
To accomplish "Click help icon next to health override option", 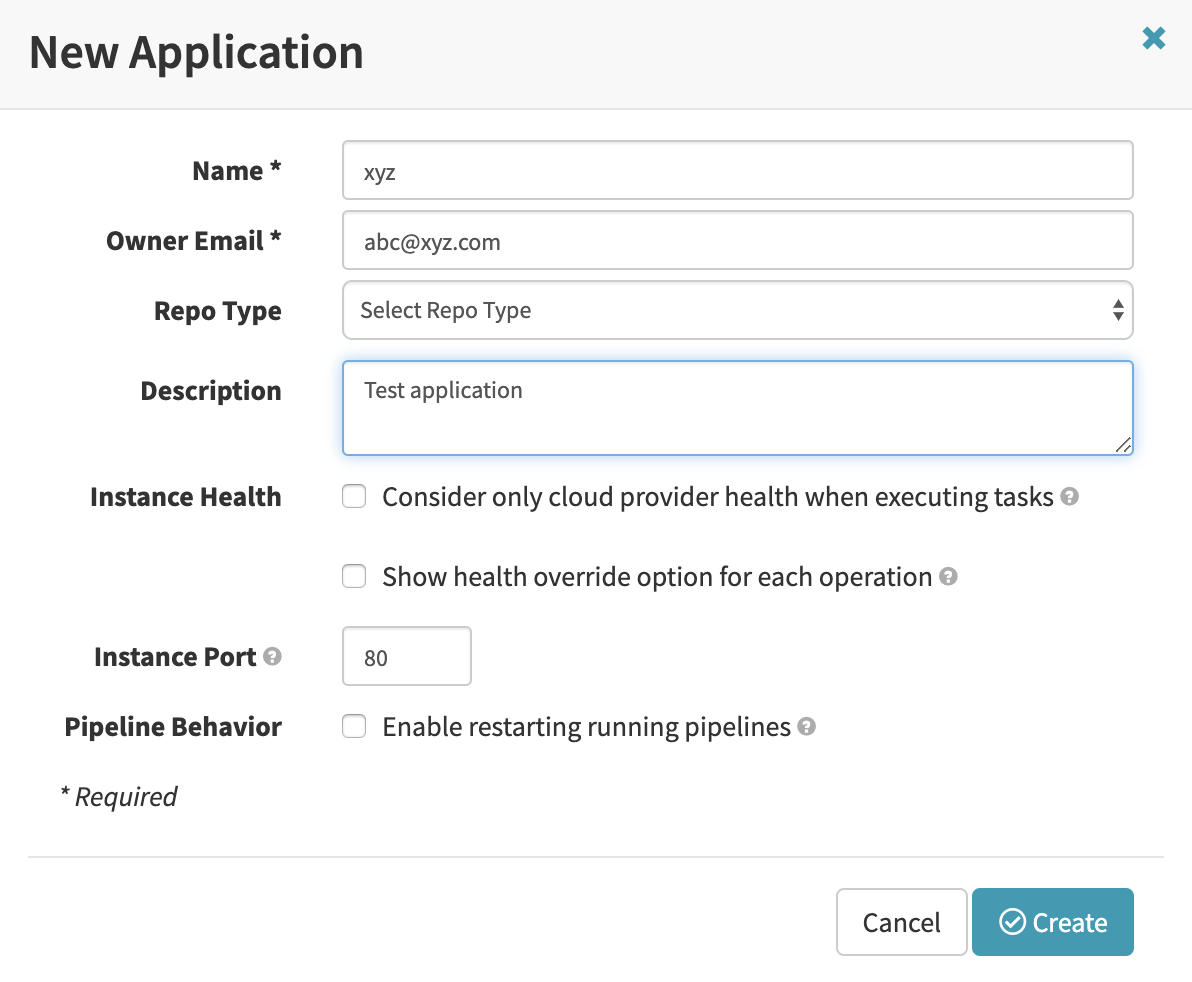I will [x=948, y=577].
